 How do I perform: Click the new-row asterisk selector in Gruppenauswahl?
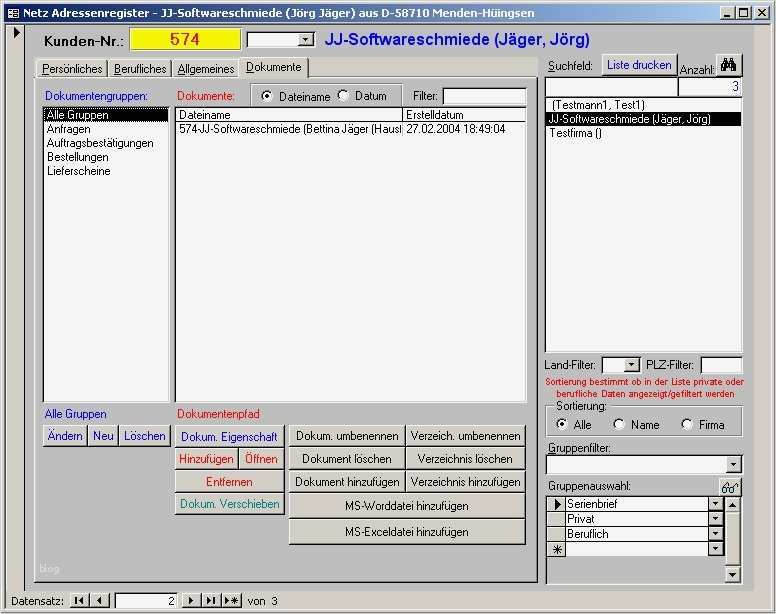pos(557,549)
